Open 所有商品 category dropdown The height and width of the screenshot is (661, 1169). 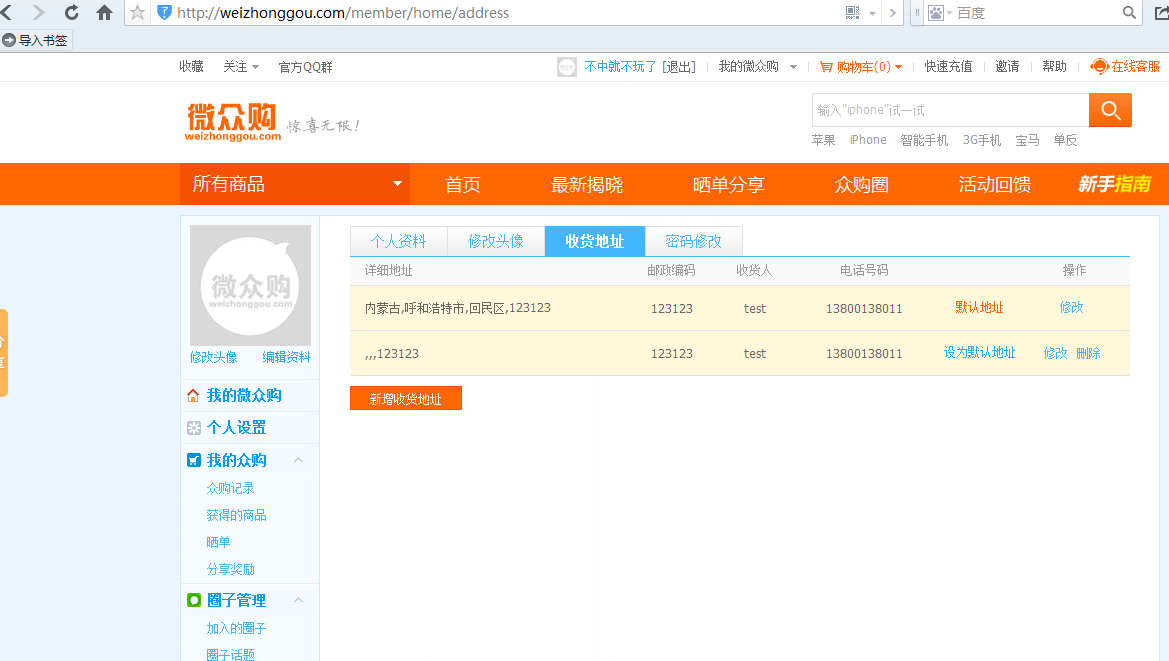pos(294,184)
